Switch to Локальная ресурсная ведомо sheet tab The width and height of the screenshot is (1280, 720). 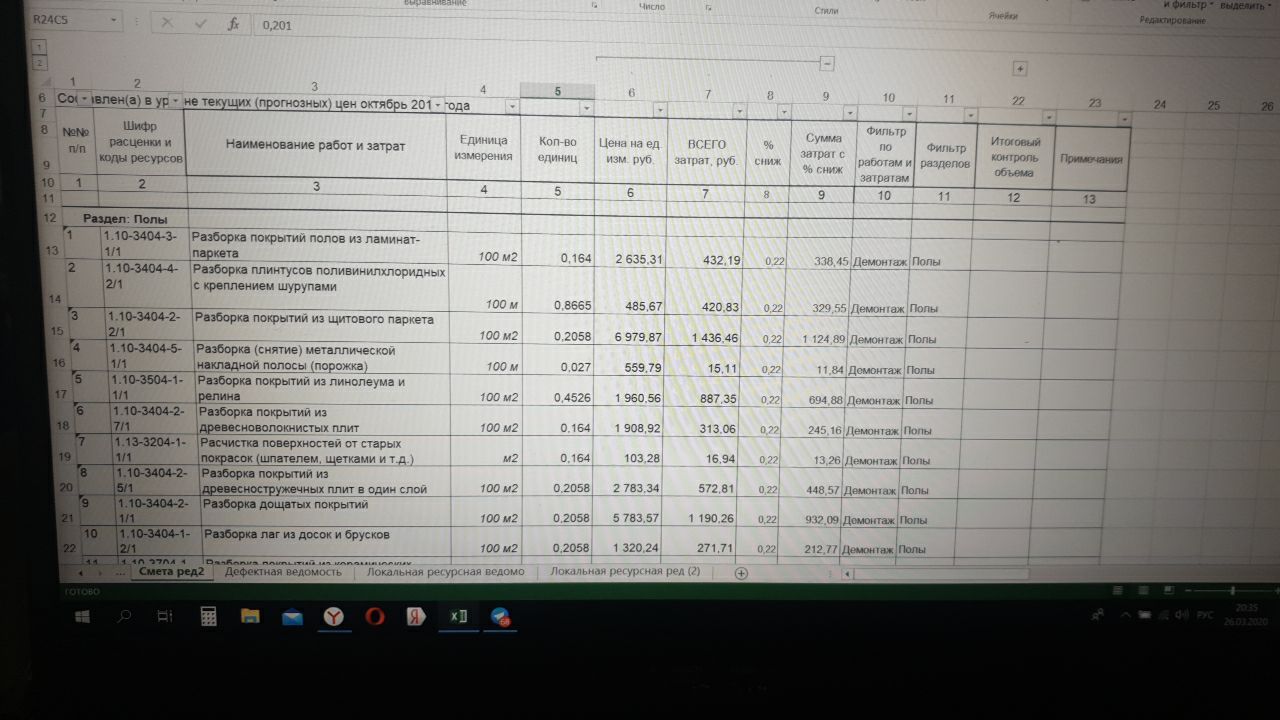click(445, 572)
